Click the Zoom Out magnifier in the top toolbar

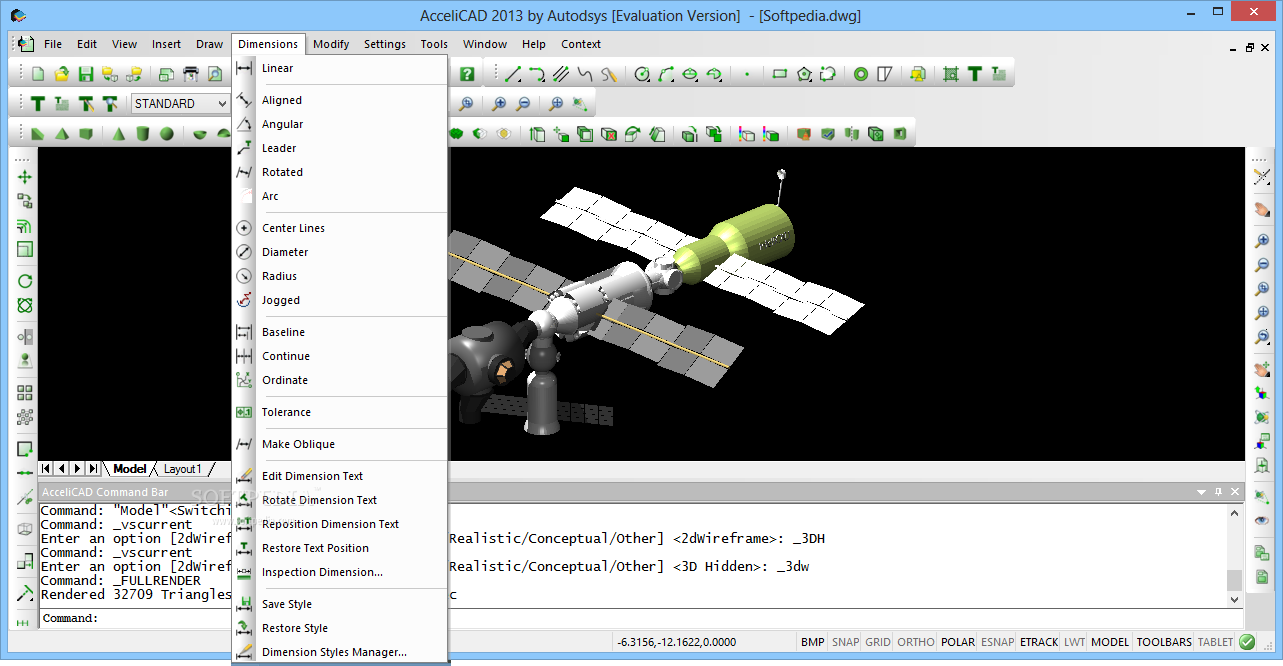coord(523,104)
